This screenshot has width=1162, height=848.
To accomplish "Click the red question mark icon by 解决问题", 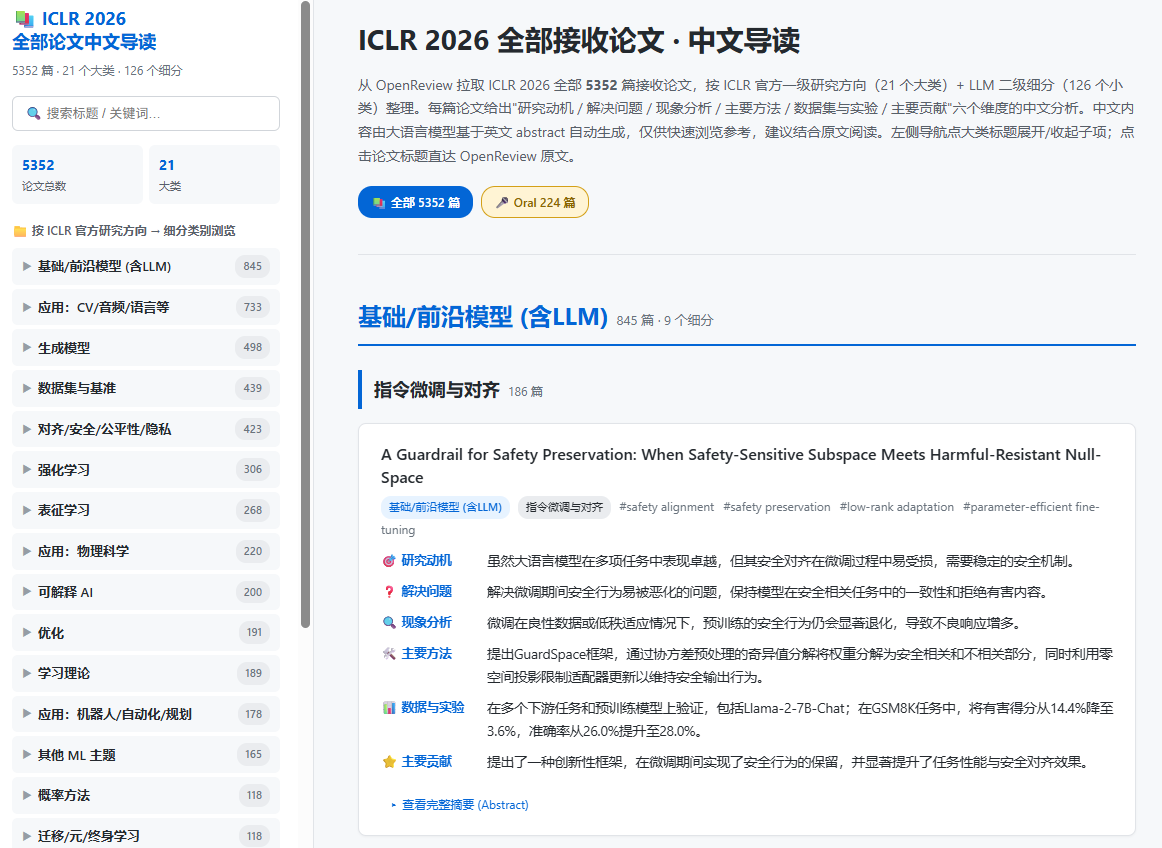I will coord(388,592).
